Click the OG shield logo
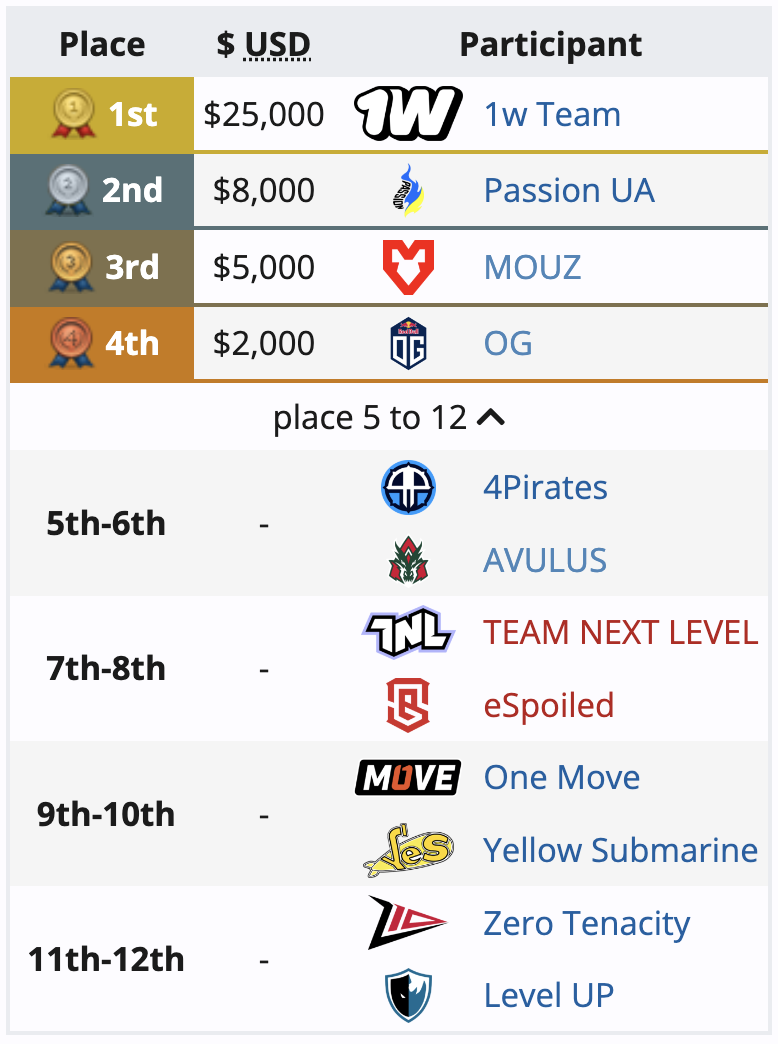The width and height of the screenshot is (778, 1044). (408, 344)
